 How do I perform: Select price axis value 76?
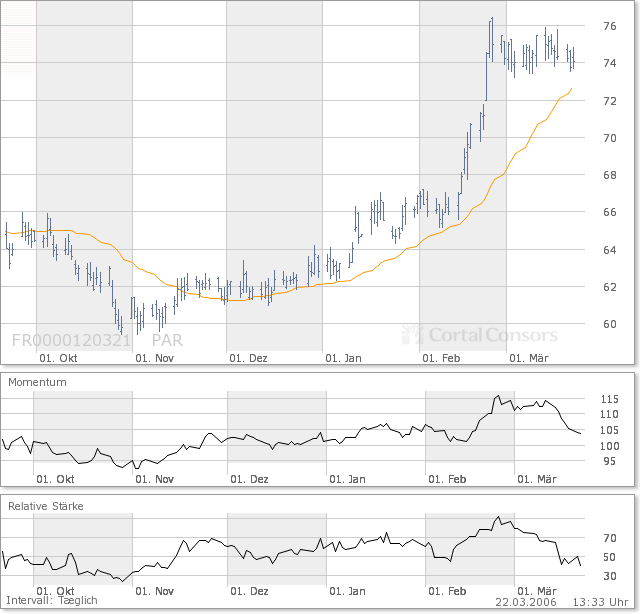[610, 26]
